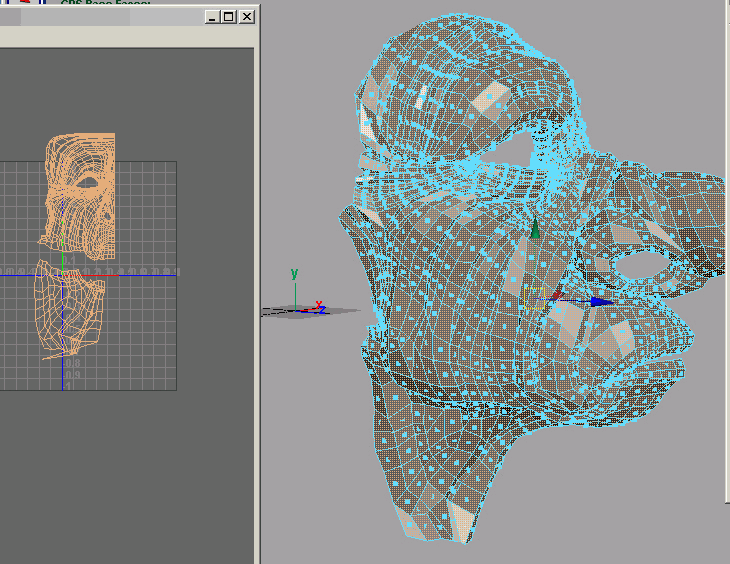Click the yellow center handle of the move manipulator
730x564 pixels.
click(534, 298)
